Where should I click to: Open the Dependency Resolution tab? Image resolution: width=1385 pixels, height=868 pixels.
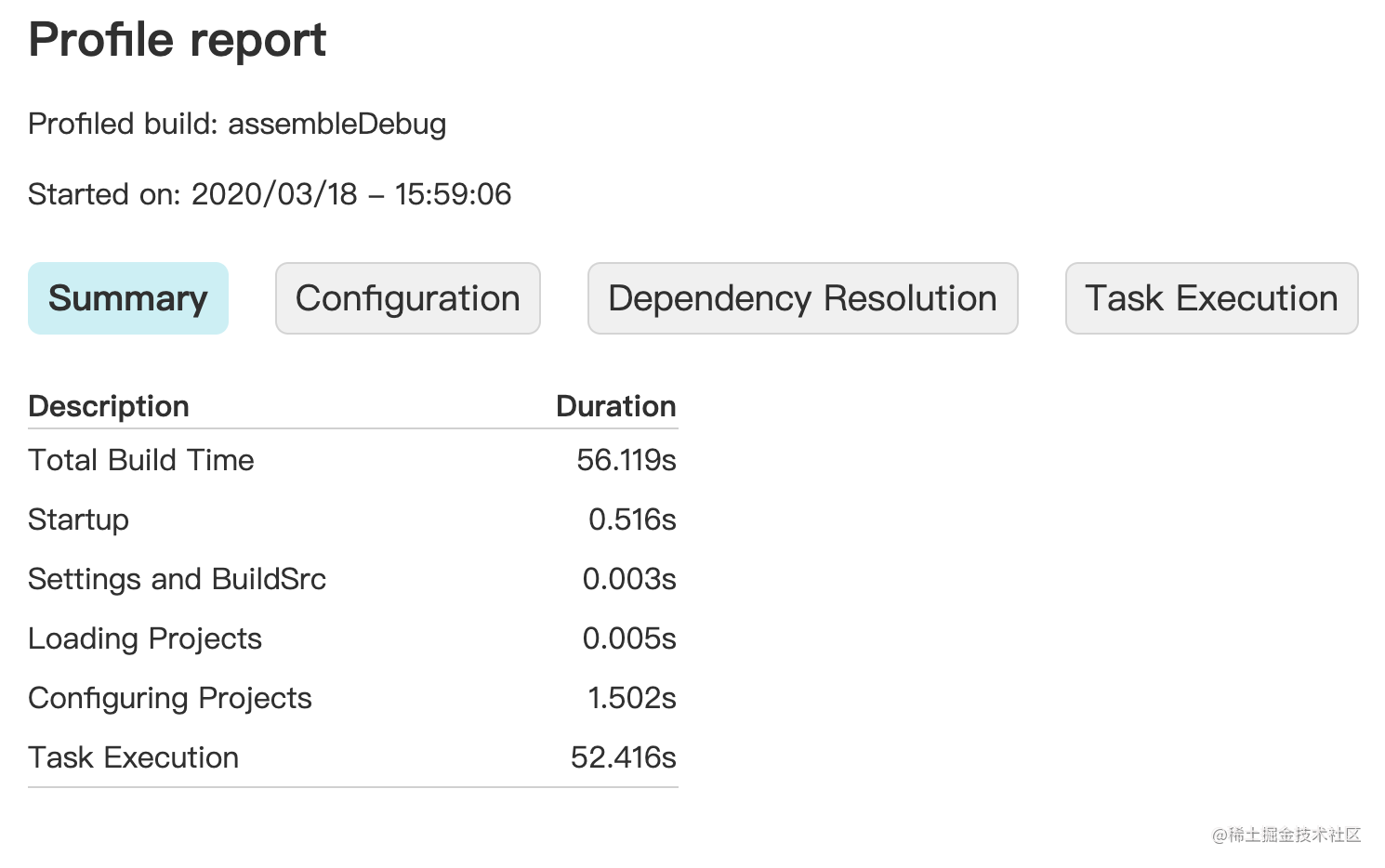[x=803, y=298]
